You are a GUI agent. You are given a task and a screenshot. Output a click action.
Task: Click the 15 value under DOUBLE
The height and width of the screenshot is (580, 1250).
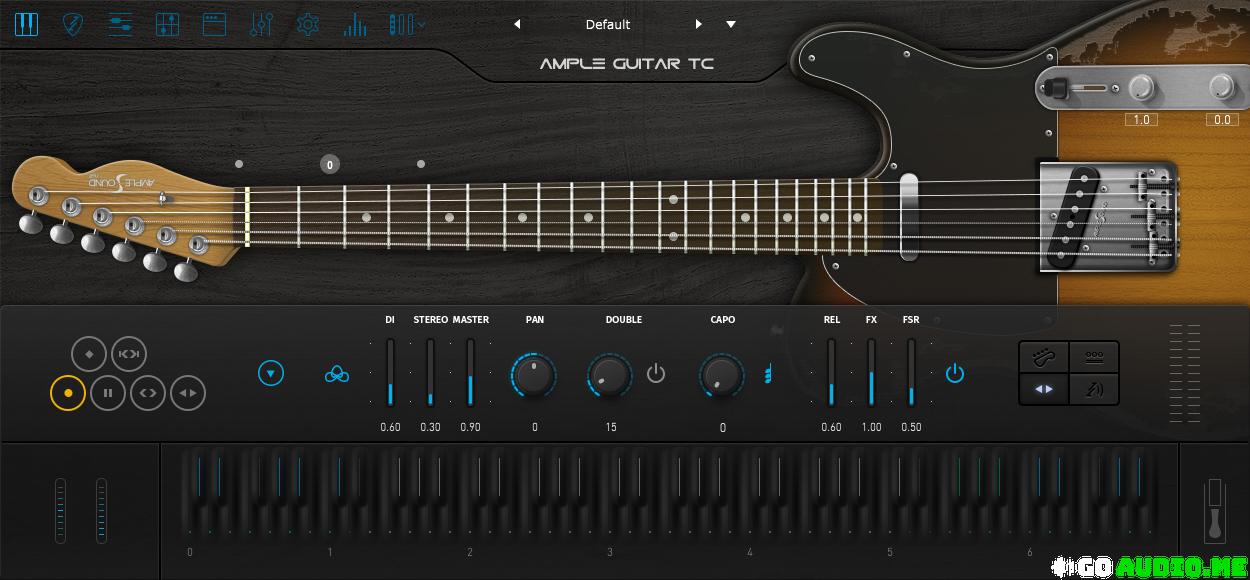(610, 427)
